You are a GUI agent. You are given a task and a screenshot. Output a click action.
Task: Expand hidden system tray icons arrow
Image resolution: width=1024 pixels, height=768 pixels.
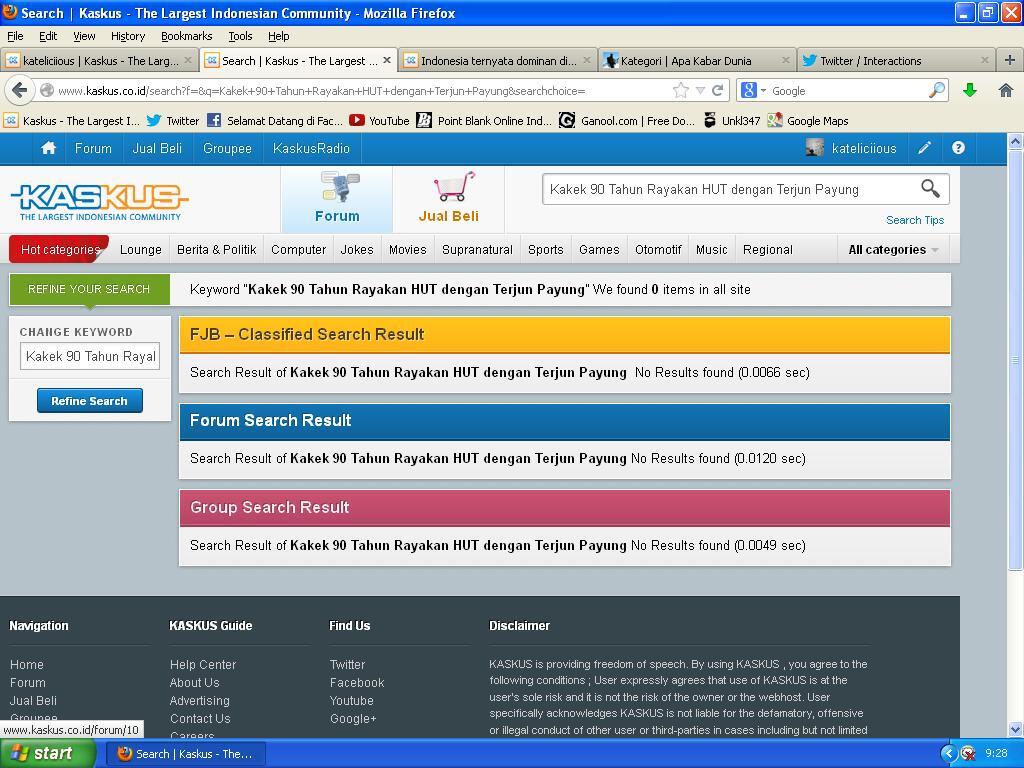click(x=948, y=754)
